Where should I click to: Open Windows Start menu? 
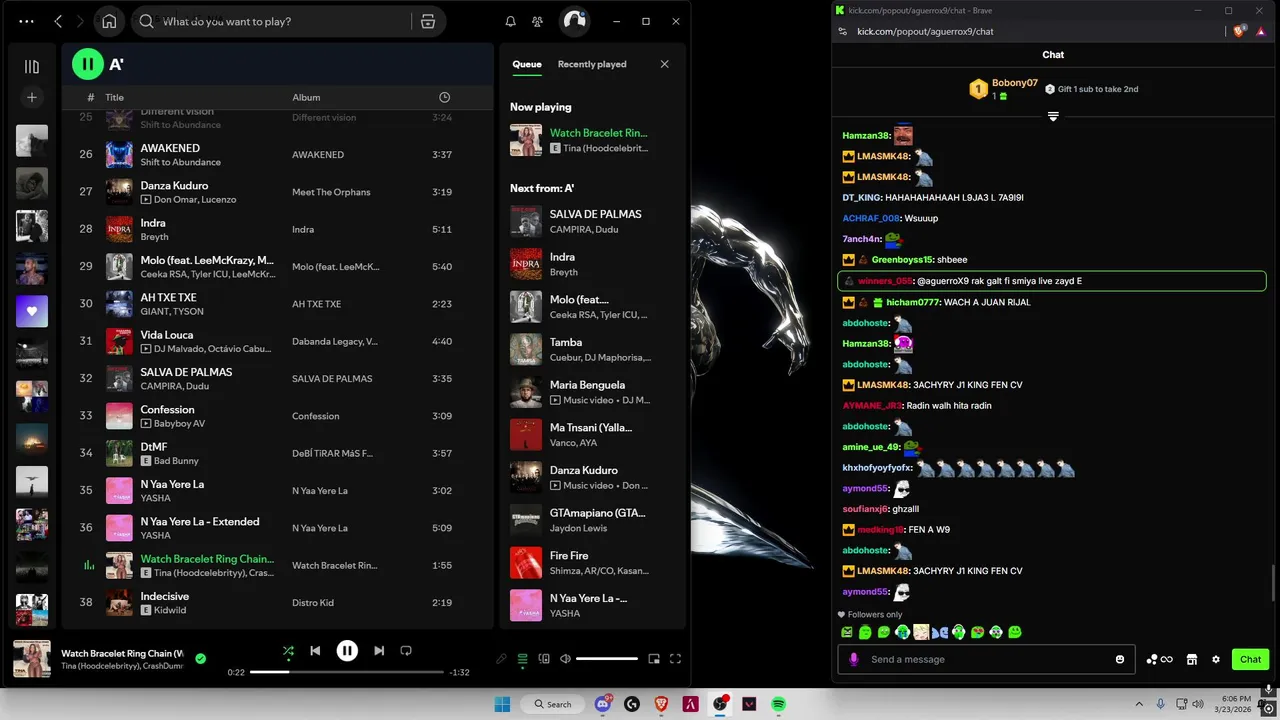pos(502,704)
